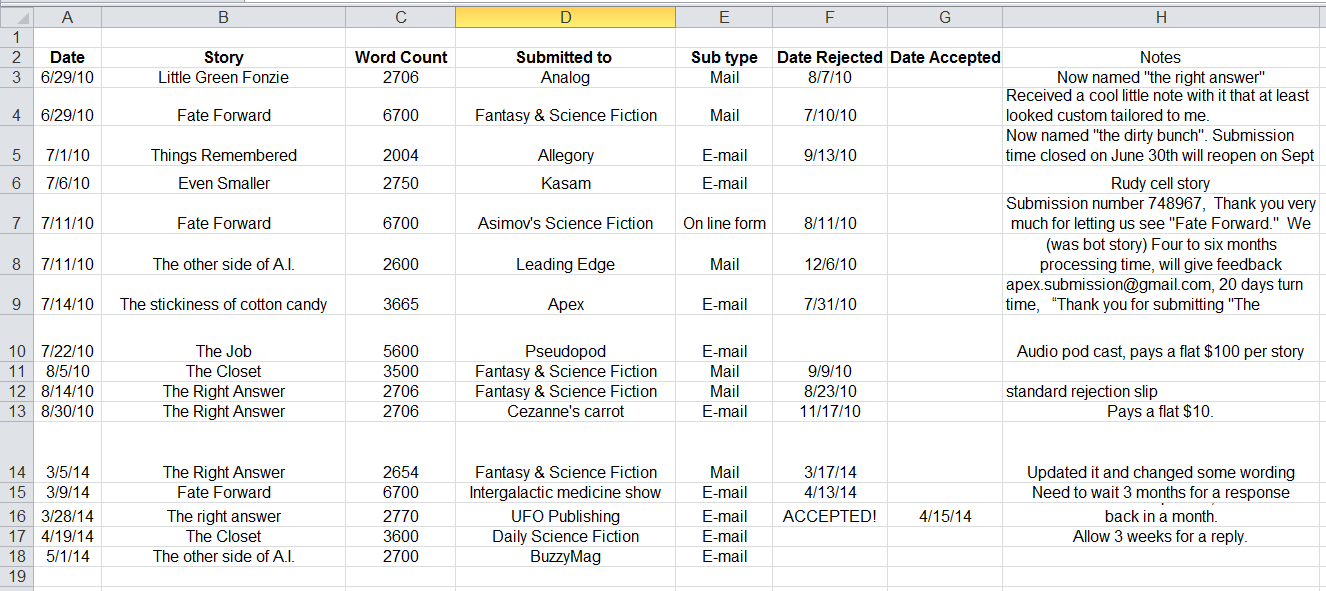The image size is (1326, 591).
Task: Click the "On line form" cell
Action: tap(724, 223)
